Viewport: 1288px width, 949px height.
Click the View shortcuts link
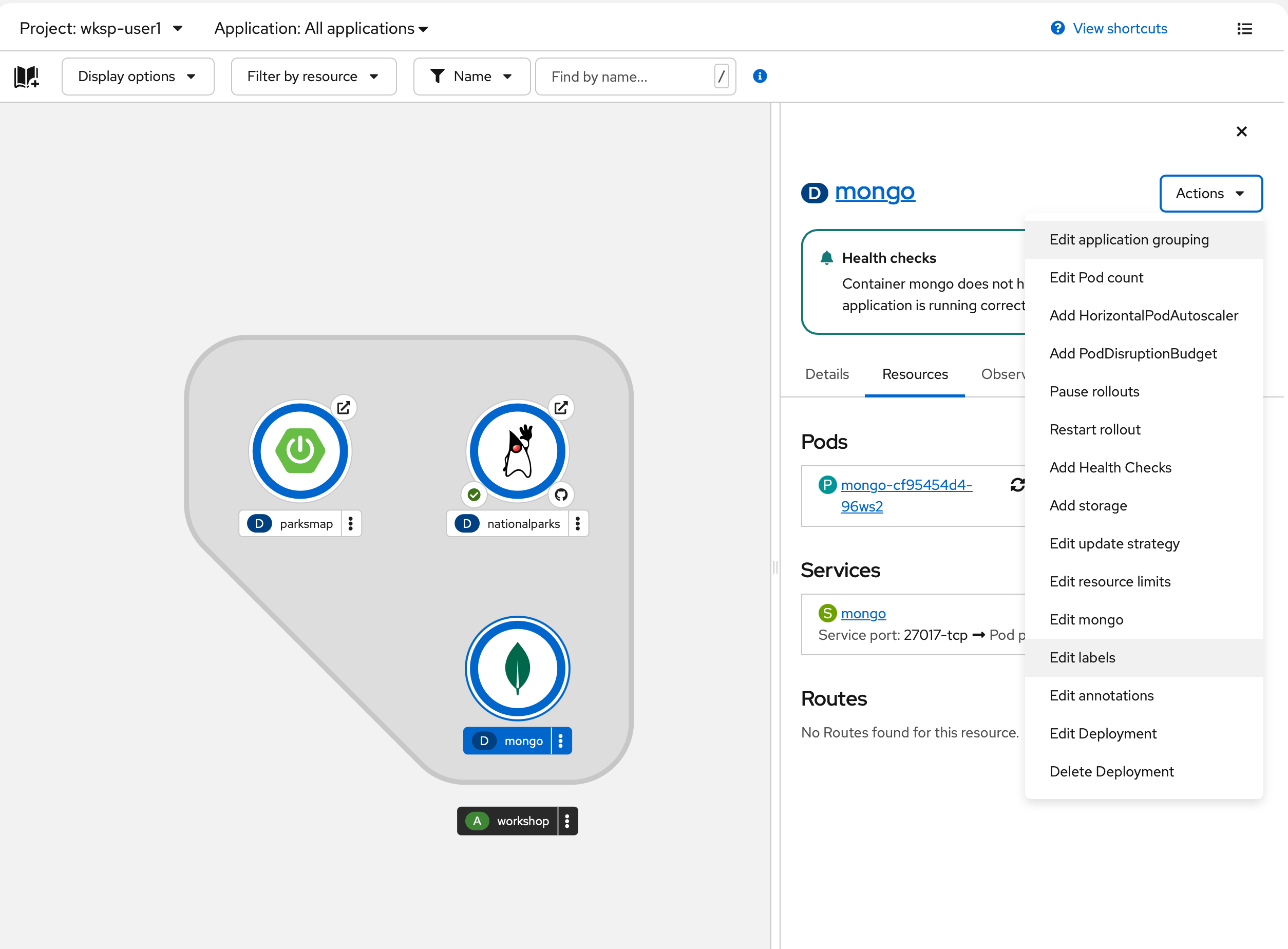(1119, 29)
